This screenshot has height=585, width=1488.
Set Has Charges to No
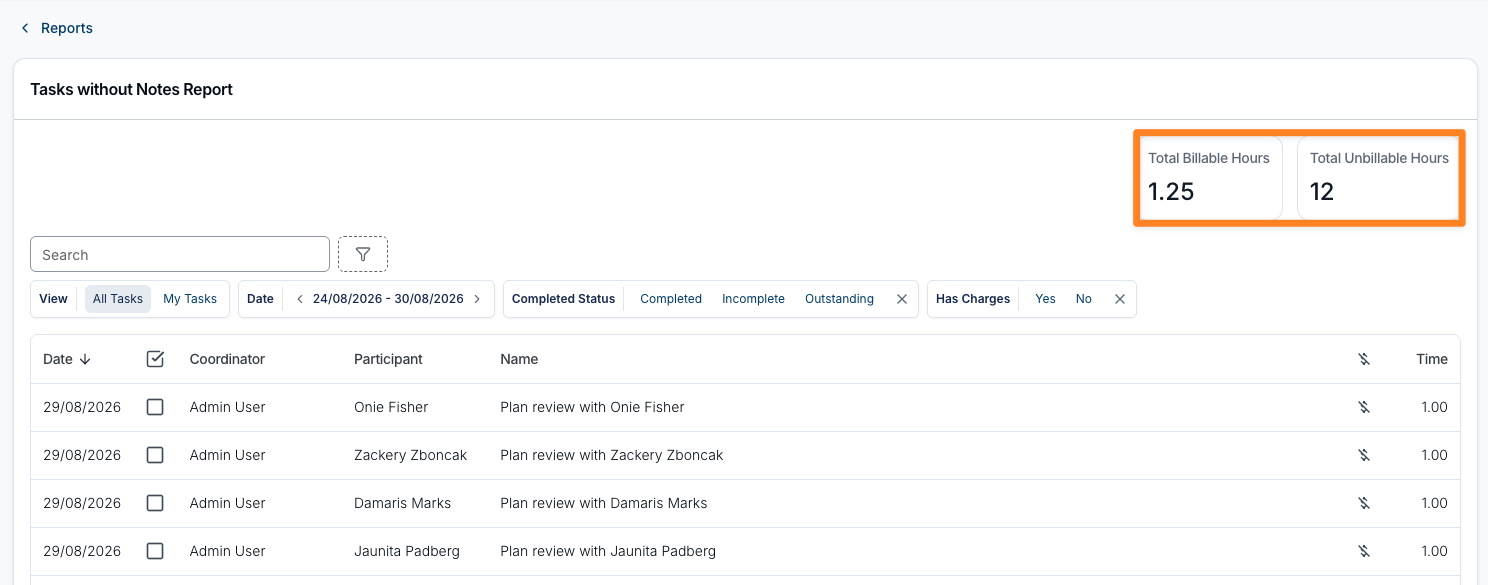point(1084,299)
